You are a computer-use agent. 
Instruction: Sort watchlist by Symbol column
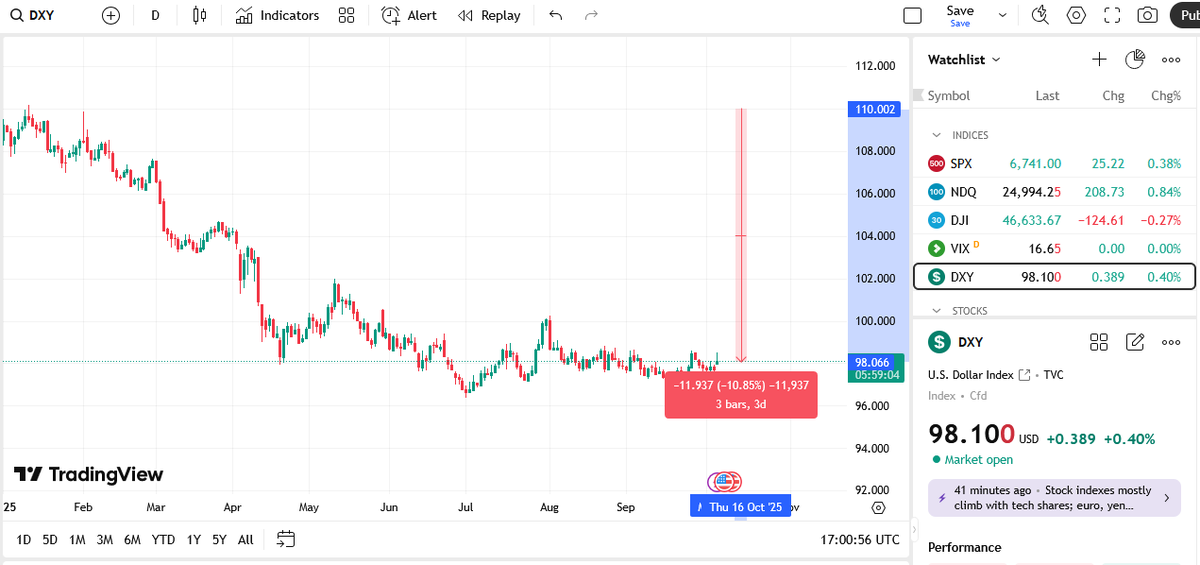[949, 96]
